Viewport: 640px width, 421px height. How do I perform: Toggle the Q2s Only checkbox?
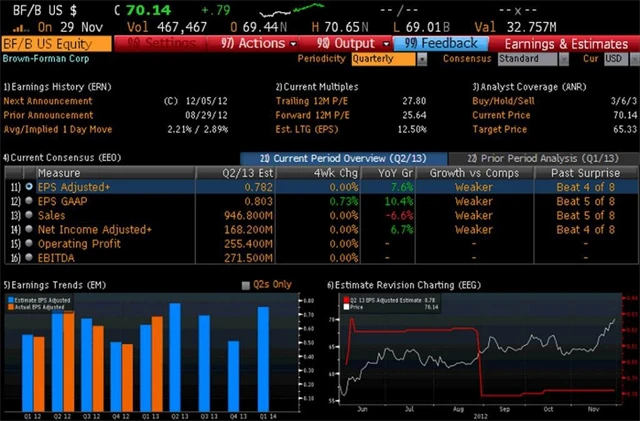coord(246,285)
